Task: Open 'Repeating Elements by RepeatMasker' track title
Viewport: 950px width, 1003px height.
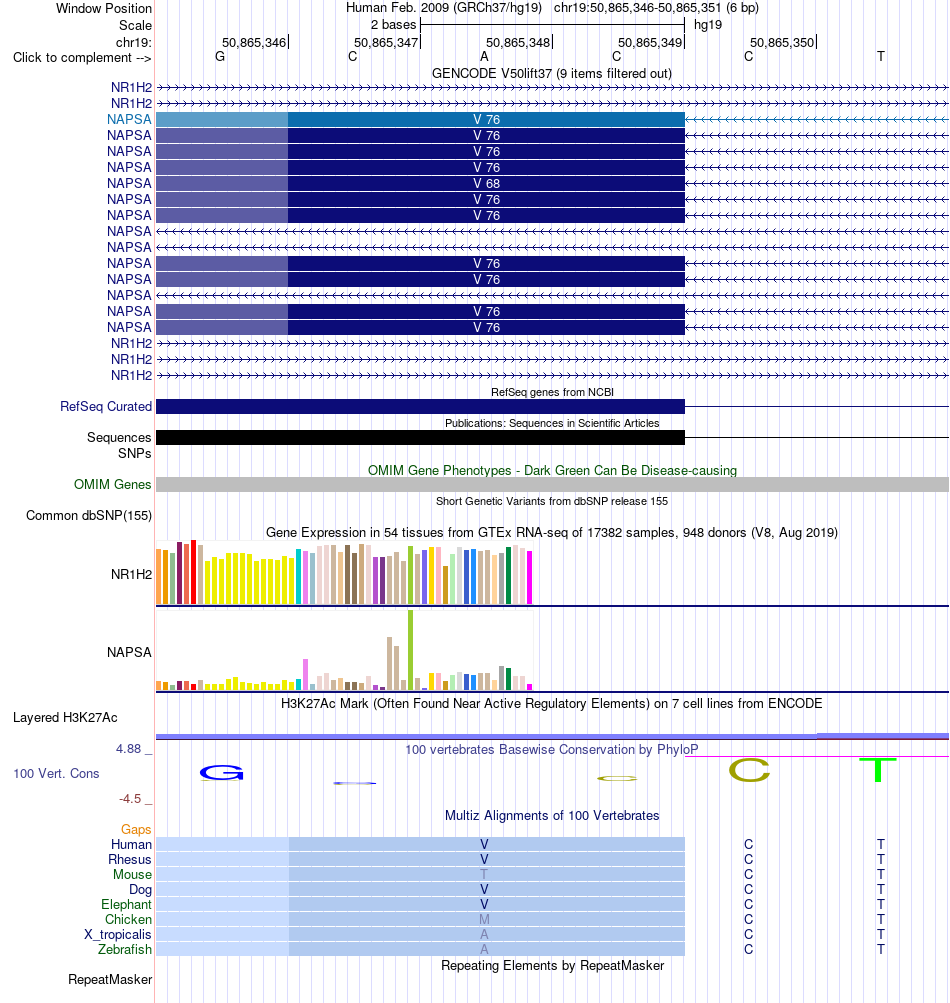Action: [552, 966]
